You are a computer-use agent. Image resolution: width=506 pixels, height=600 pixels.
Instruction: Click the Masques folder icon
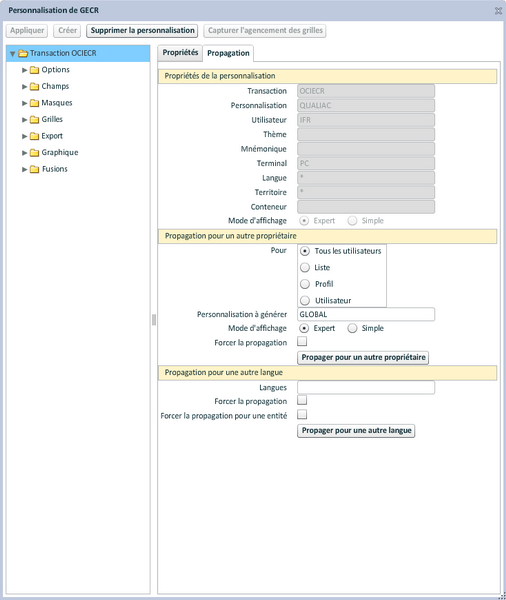click(x=34, y=103)
